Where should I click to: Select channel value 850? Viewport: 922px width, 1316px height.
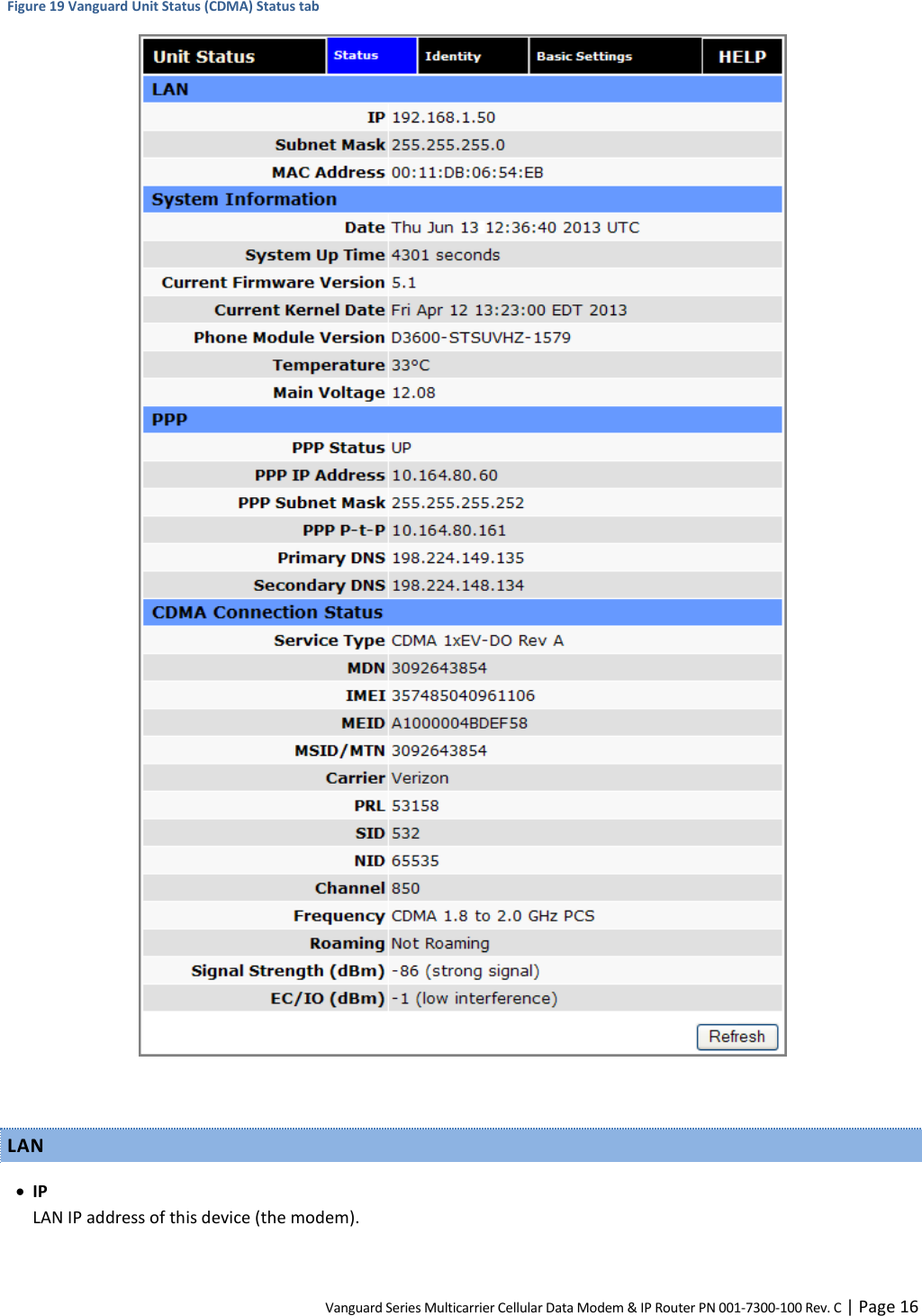point(405,888)
